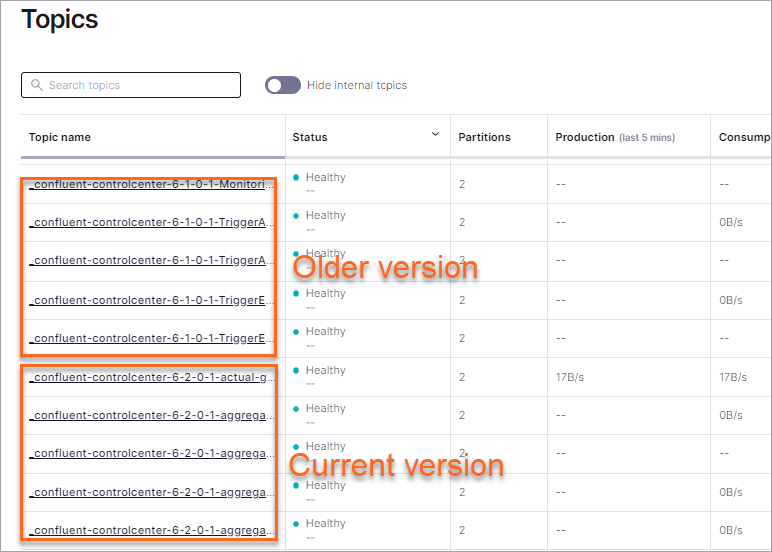Click the 17B/s production value for actual-g
Viewport: 772px width, 552px height.
point(570,378)
